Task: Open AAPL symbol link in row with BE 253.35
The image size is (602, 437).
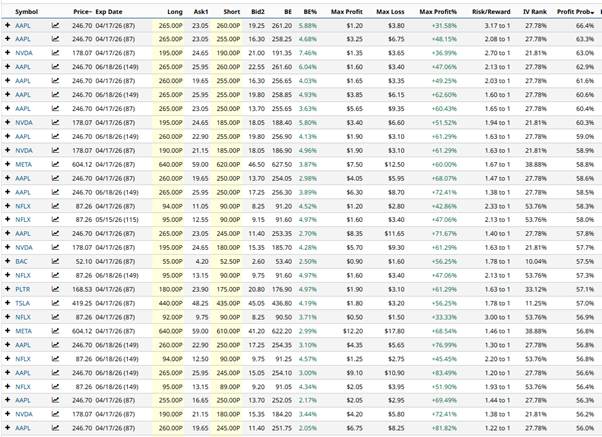Action: (x=23, y=233)
